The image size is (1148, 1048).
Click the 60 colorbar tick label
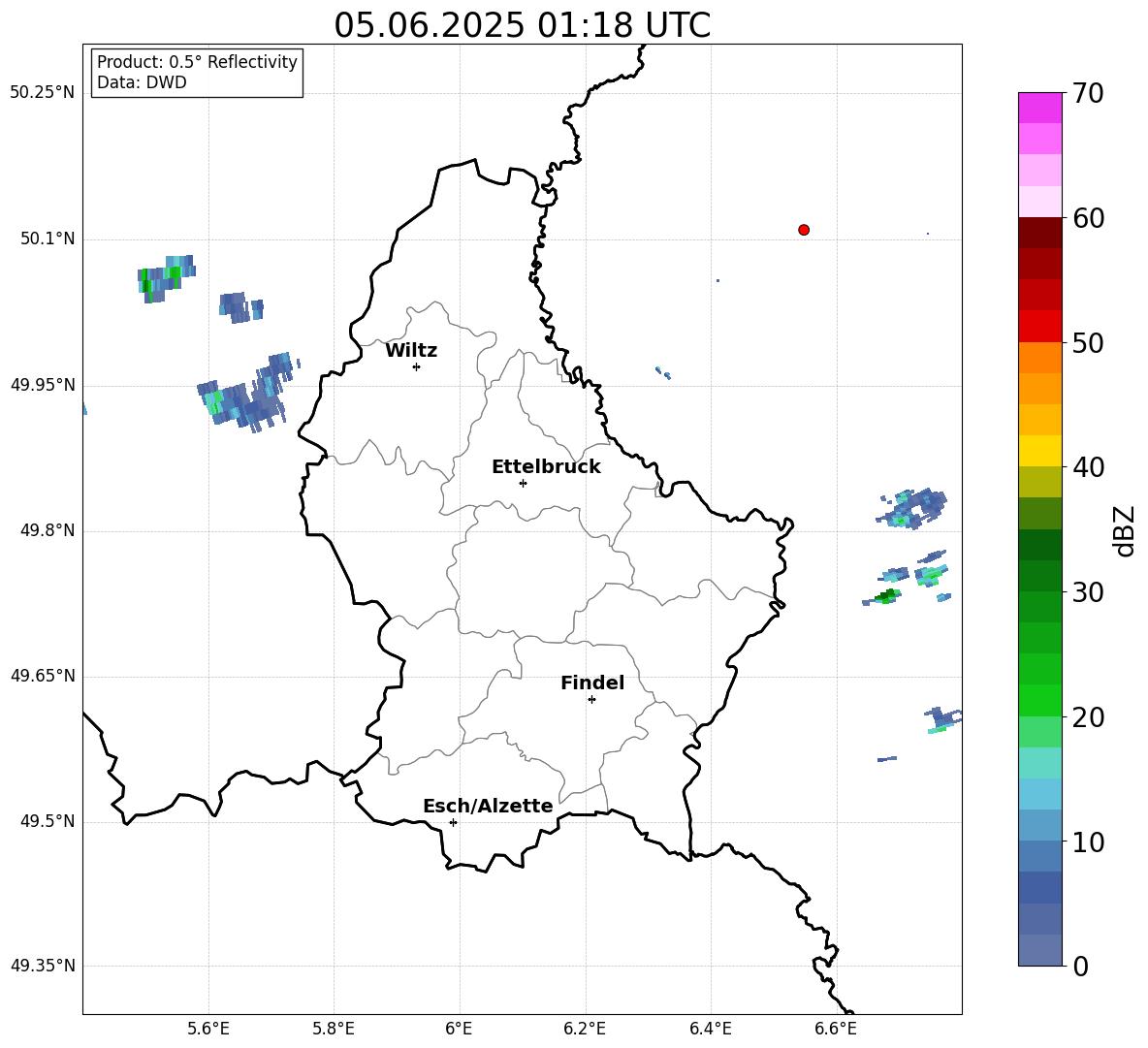click(1088, 218)
